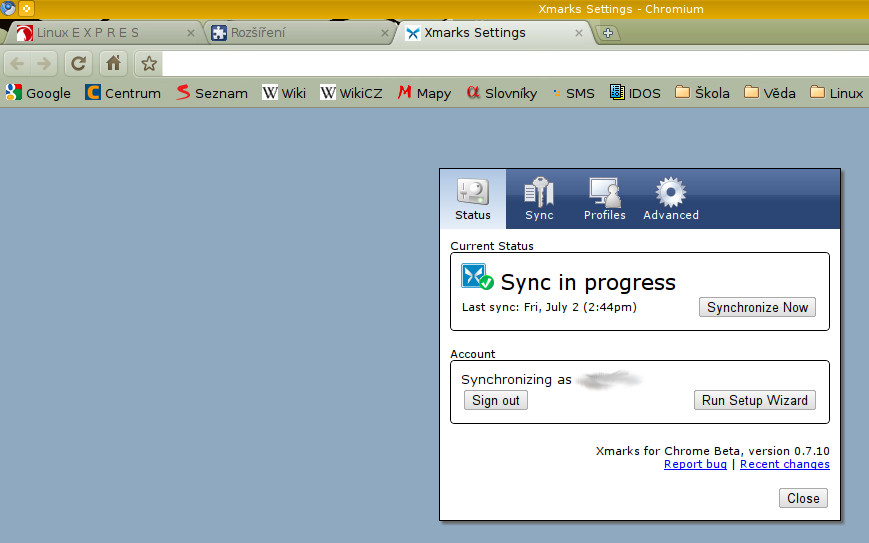Open the Wiki bookmark

(284, 93)
